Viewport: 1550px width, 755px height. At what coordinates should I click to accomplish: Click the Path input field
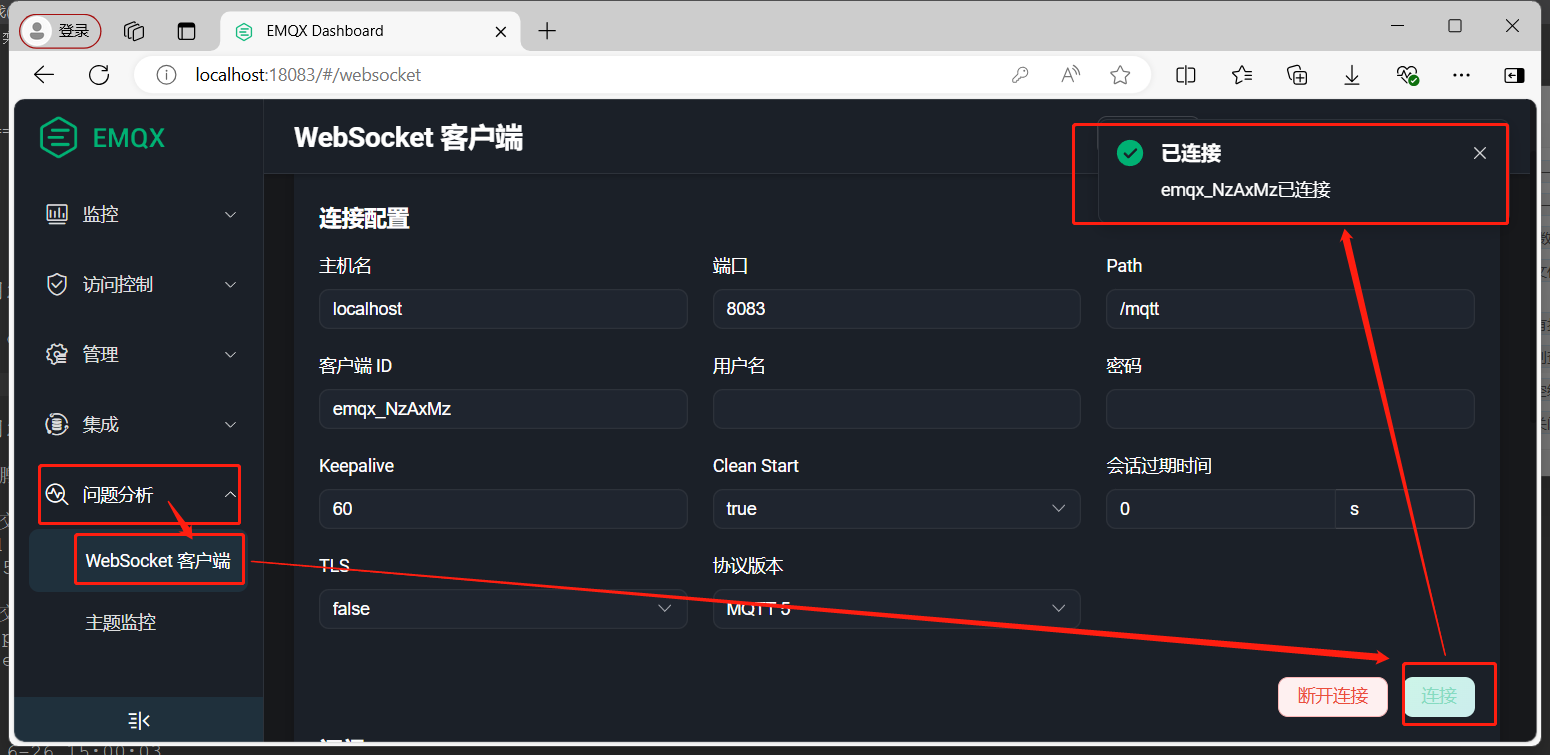pyautogui.click(x=1290, y=309)
